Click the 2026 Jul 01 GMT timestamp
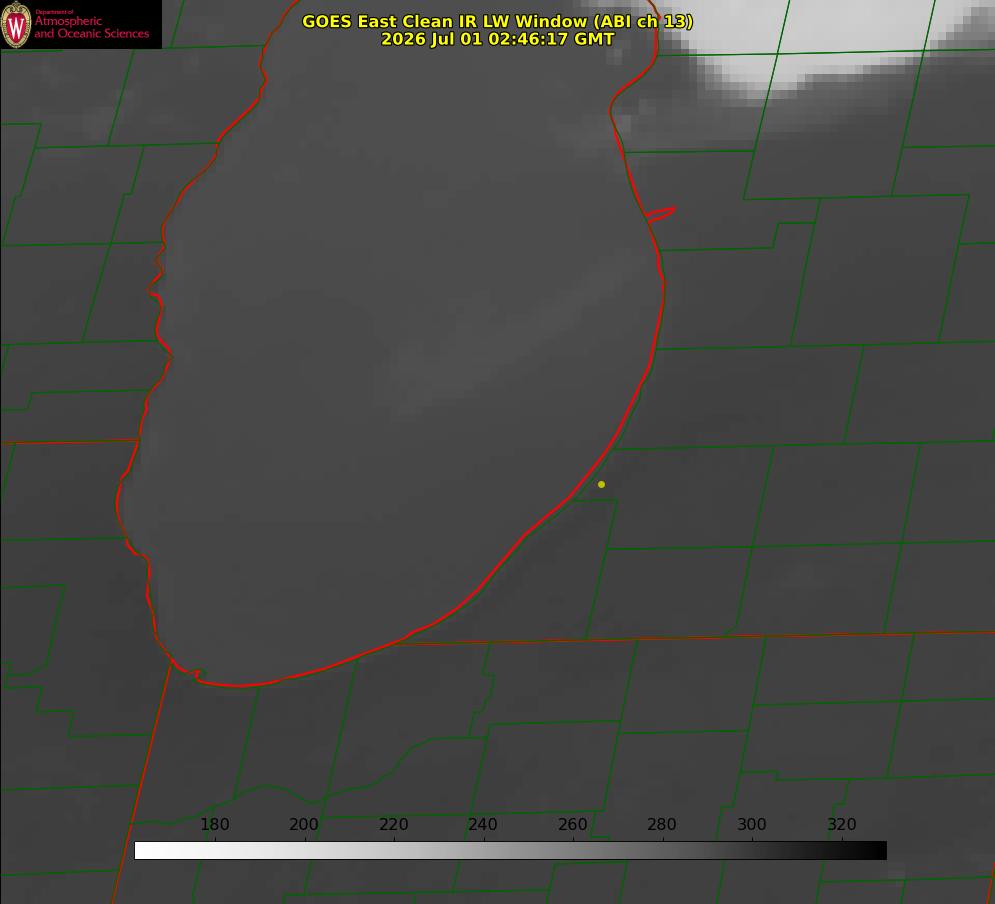This screenshot has height=904, width=995. (x=498, y=39)
